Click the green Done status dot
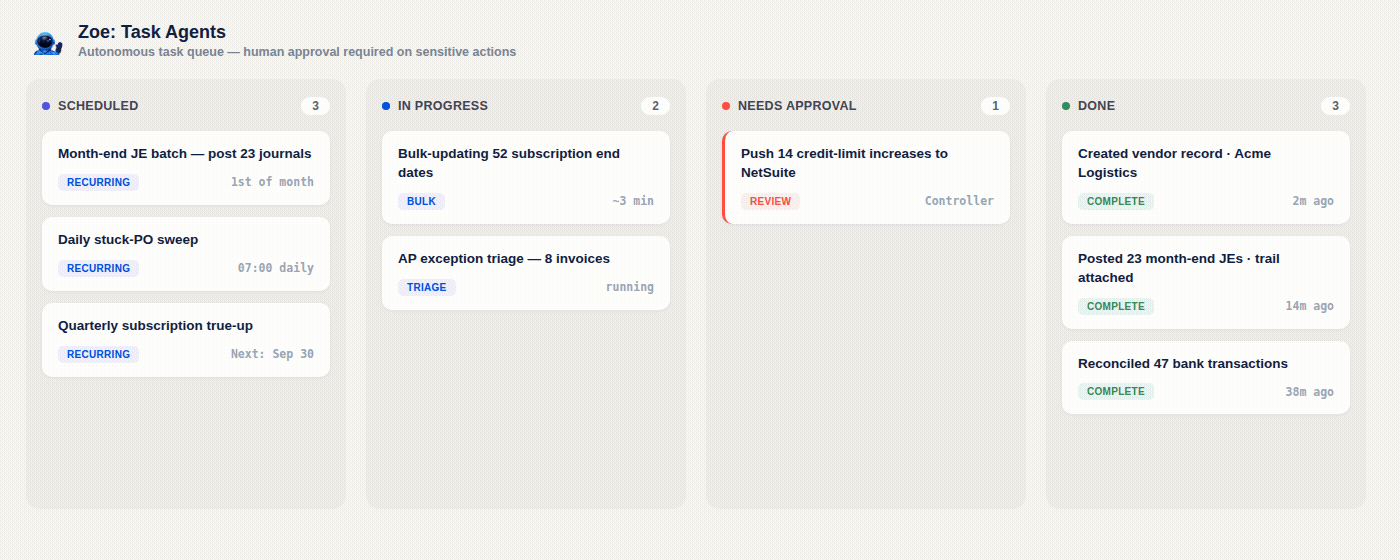Image resolution: width=1400 pixels, height=560 pixels. coord(1066,106)
